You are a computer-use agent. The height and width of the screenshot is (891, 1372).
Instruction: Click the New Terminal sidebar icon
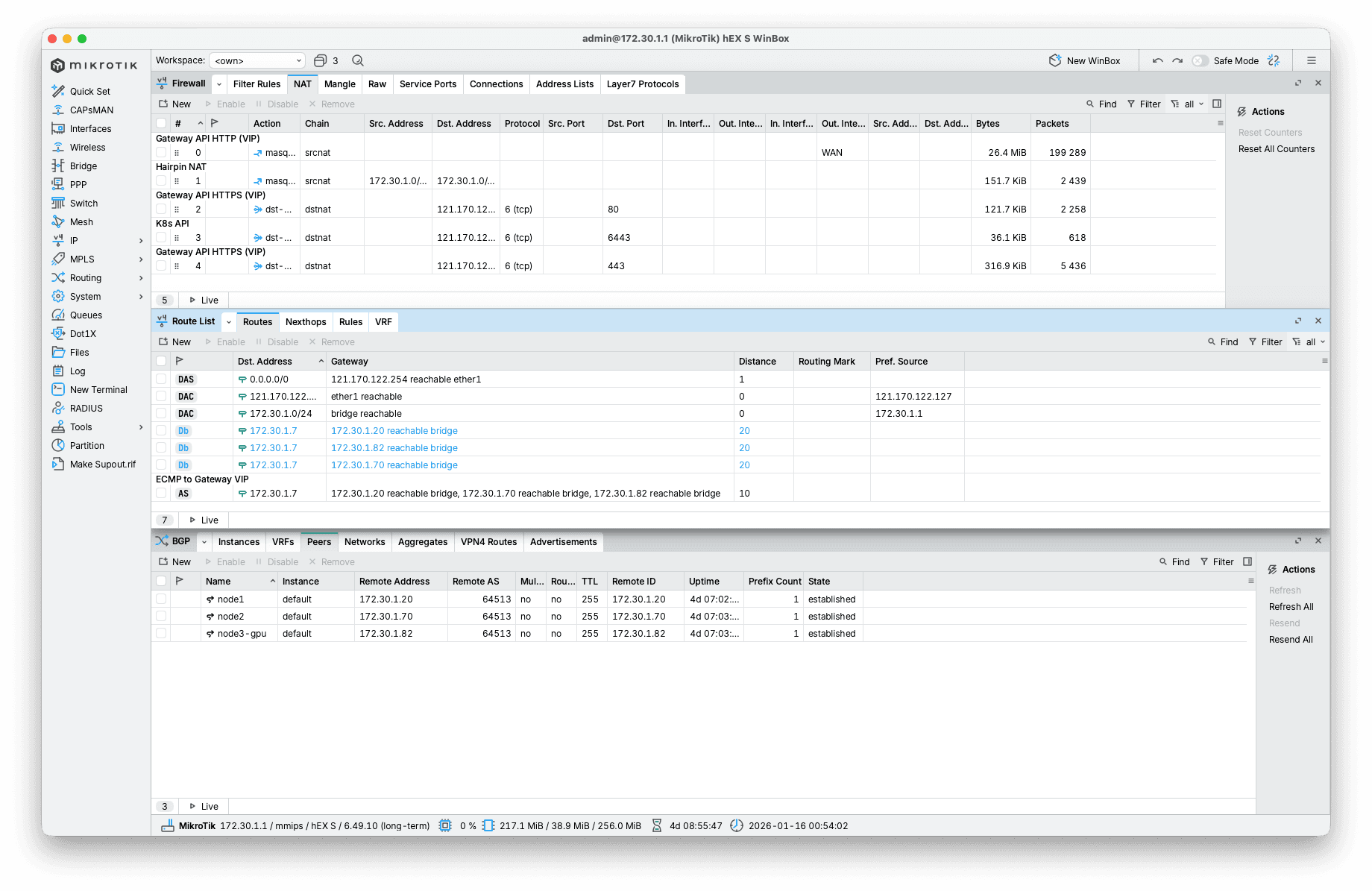pos(58,389)
